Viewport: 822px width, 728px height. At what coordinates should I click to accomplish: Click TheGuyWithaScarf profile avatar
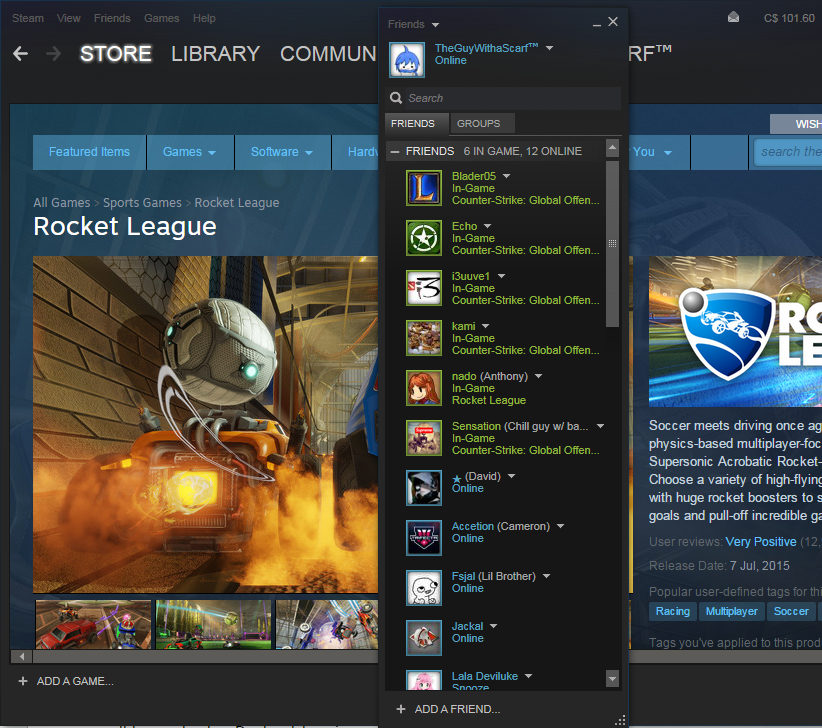[407, 60]
